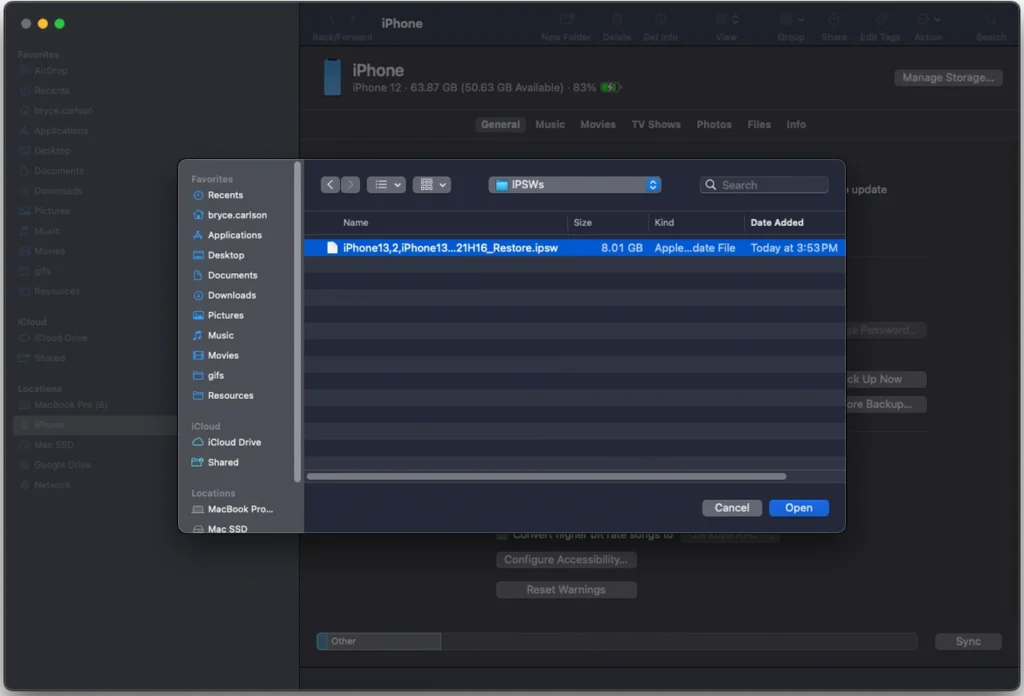
Task: Select Applications in dialog sidebar
Action: pyautogui.click(x=234, y=235)
